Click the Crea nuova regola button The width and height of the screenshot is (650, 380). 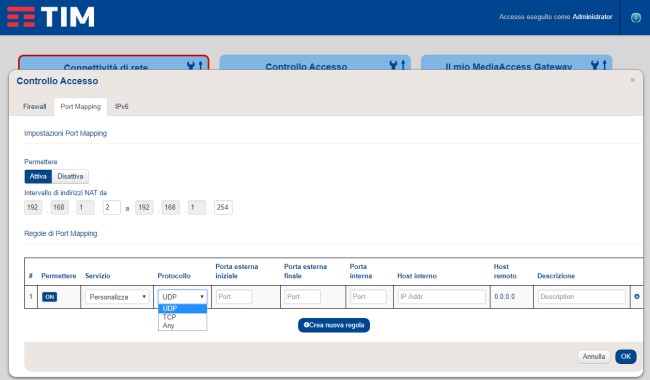(x=334, y=325)
